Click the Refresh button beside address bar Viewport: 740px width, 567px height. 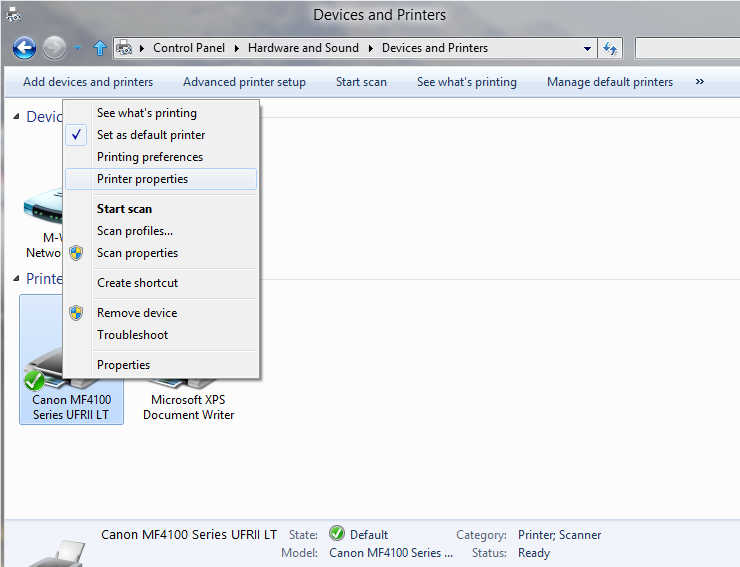(611, 48)
